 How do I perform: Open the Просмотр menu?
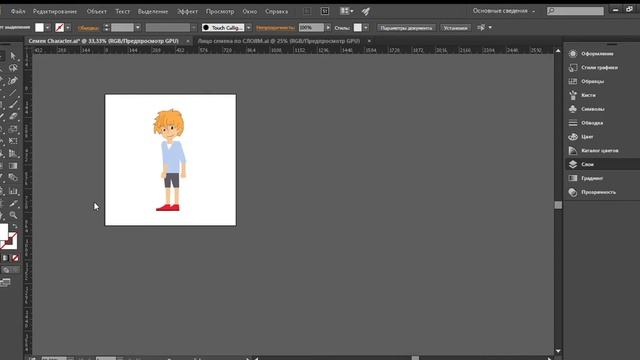click(220, 11)
